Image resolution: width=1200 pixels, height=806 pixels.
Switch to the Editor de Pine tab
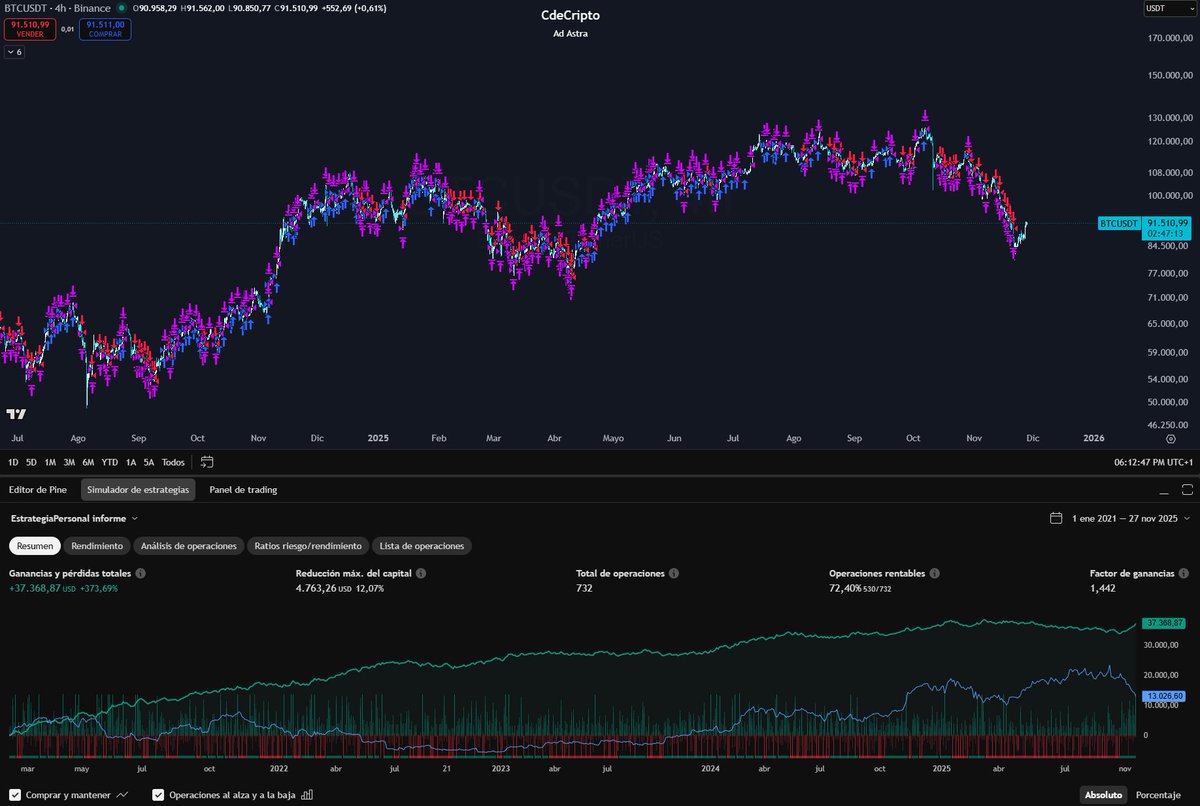pyautogui.click(x=37, y=490)
